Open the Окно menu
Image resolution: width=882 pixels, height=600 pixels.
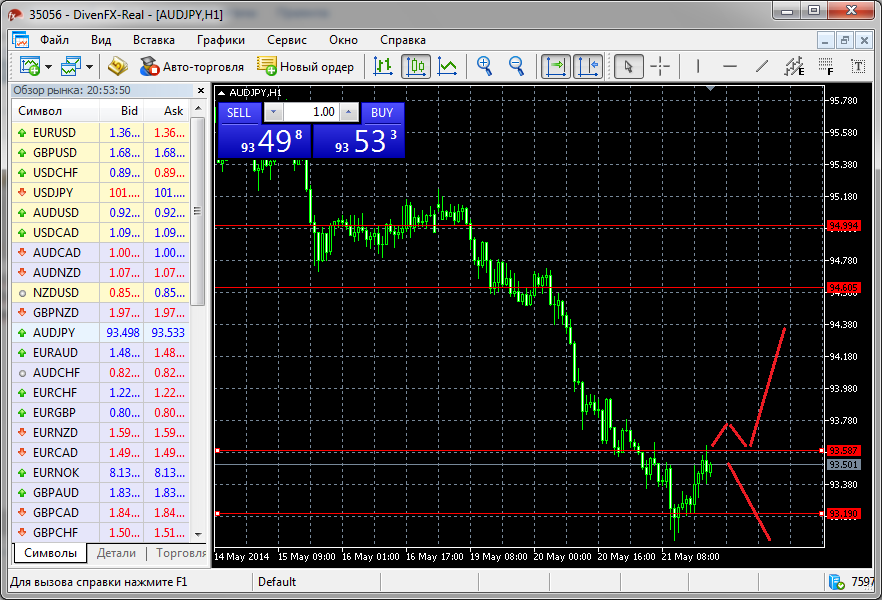click(x=343, y=40)
